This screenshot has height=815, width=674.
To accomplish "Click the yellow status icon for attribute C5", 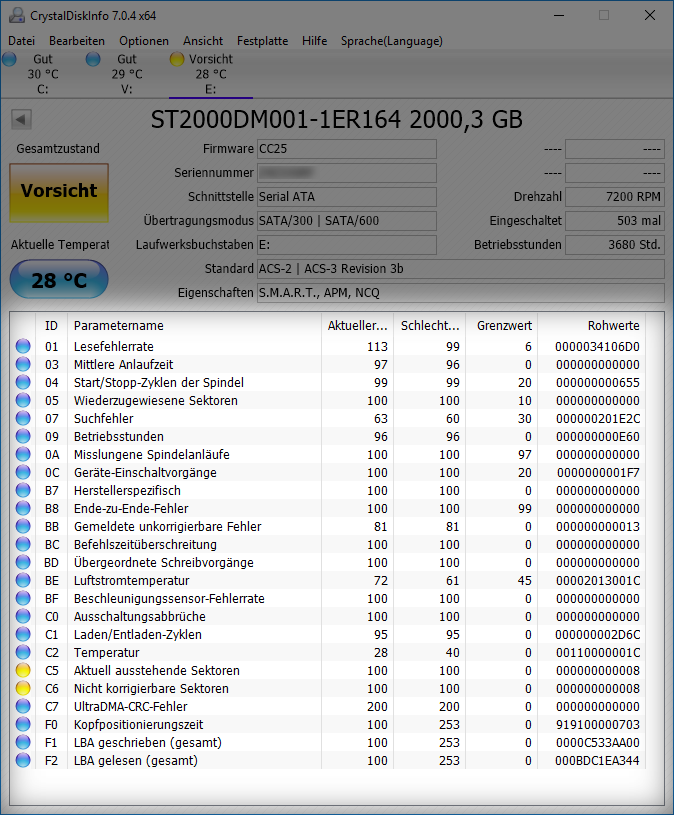I will point(23,671).
